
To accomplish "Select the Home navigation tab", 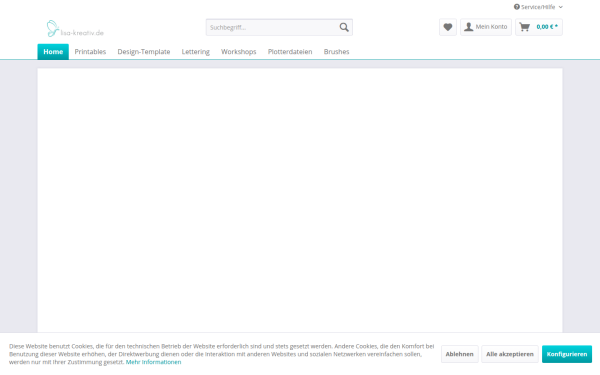I will click(x=53, y=52).
